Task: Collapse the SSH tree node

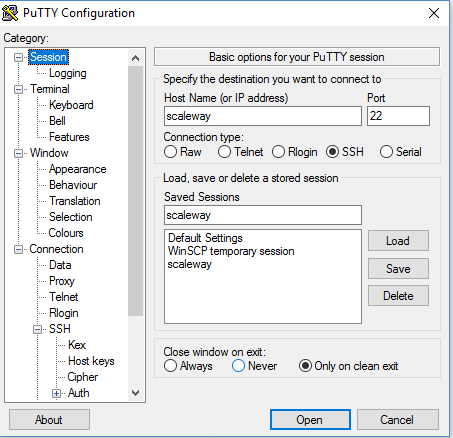Action: 37,330
